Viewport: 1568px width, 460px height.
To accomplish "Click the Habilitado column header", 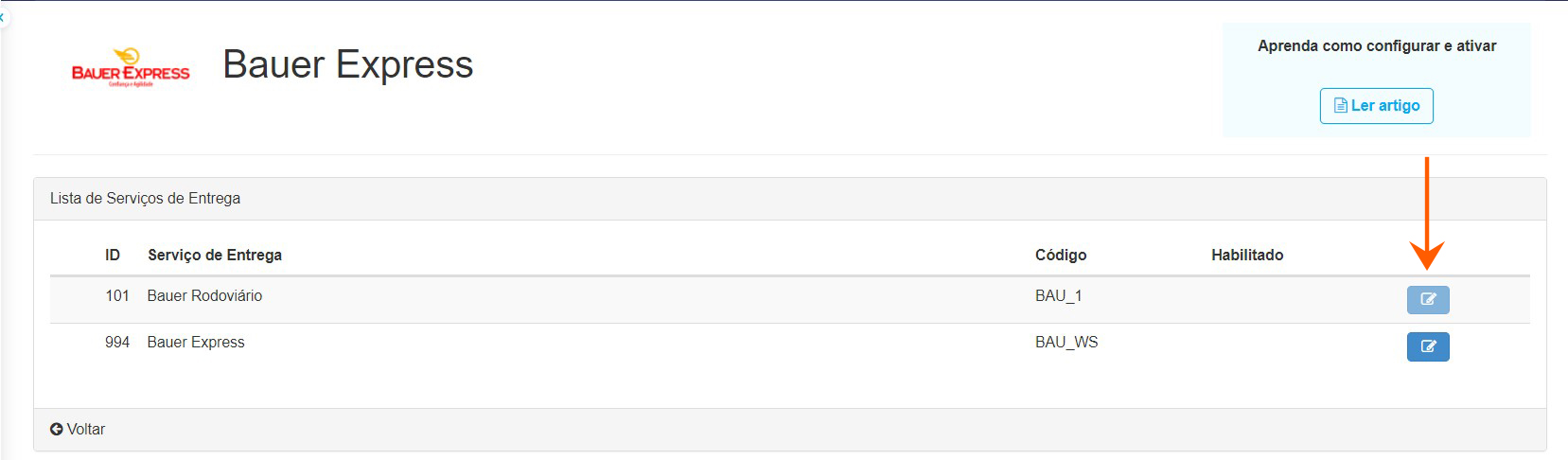I will tap(1247, 255).
